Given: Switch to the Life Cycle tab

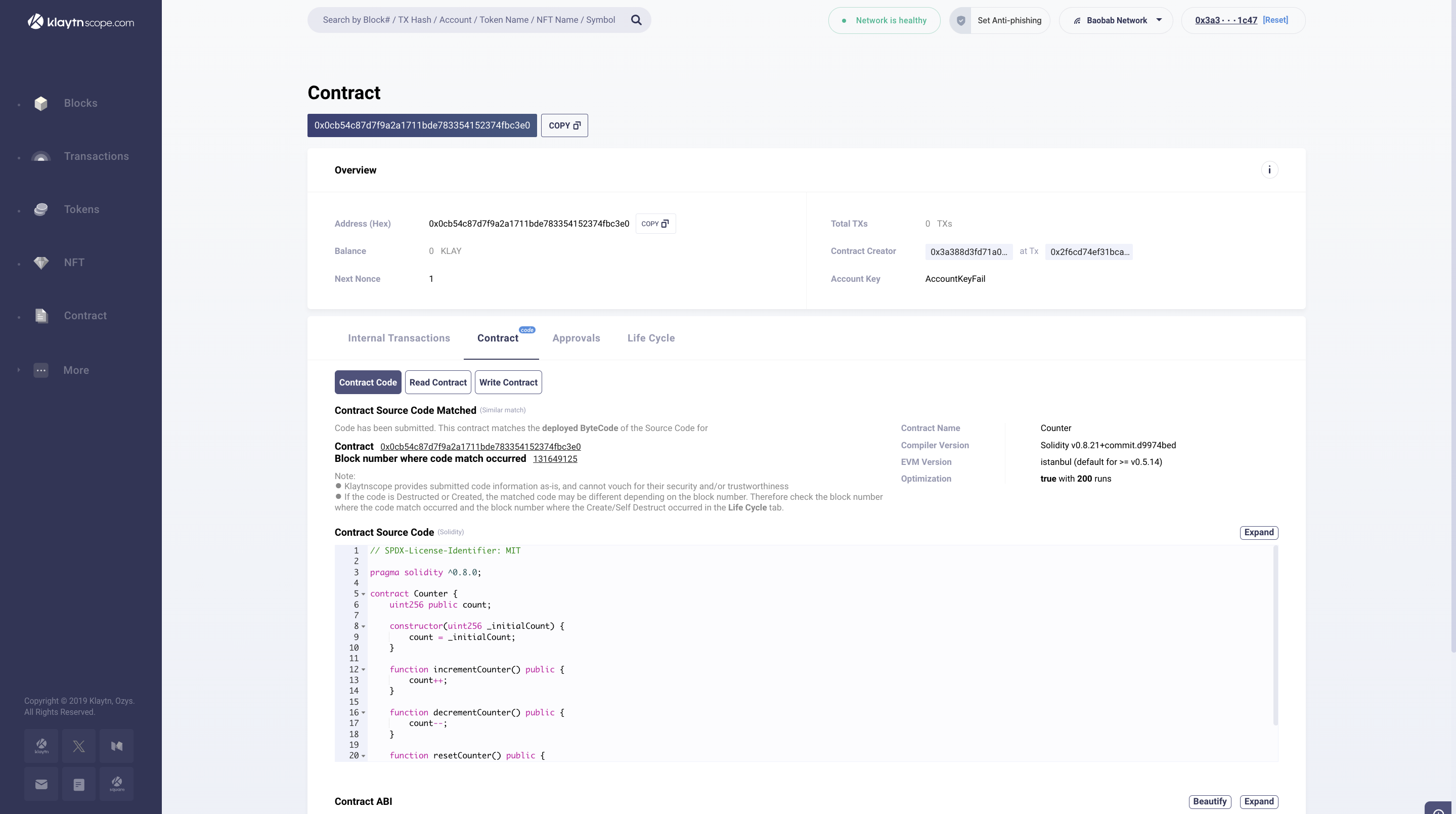Looking at the screenshot, I should pyautogui.click(x=650, y=338).
